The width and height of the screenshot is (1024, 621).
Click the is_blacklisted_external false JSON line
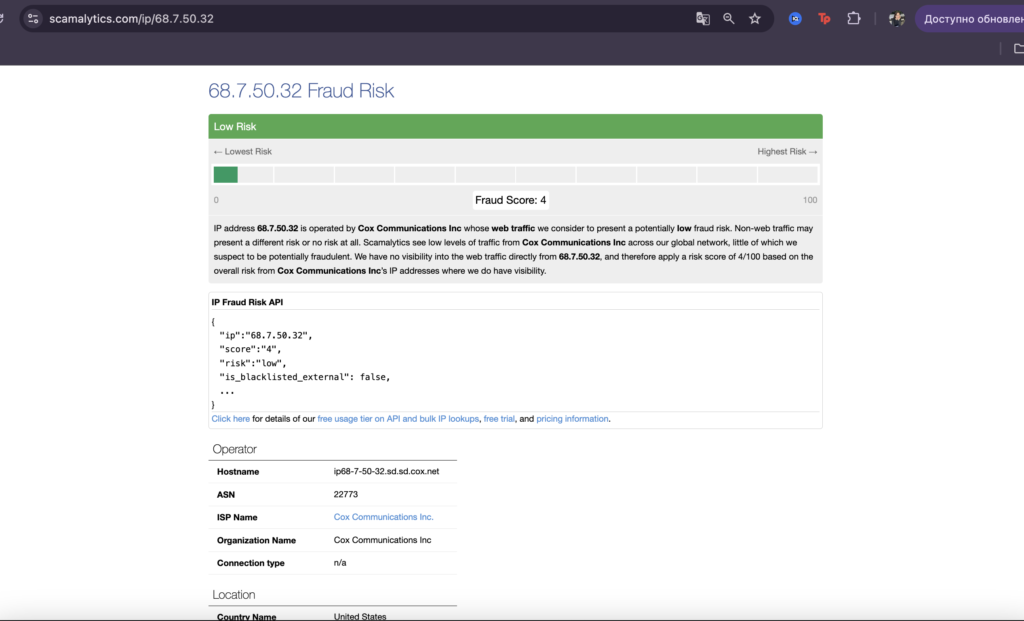point(305,377)
